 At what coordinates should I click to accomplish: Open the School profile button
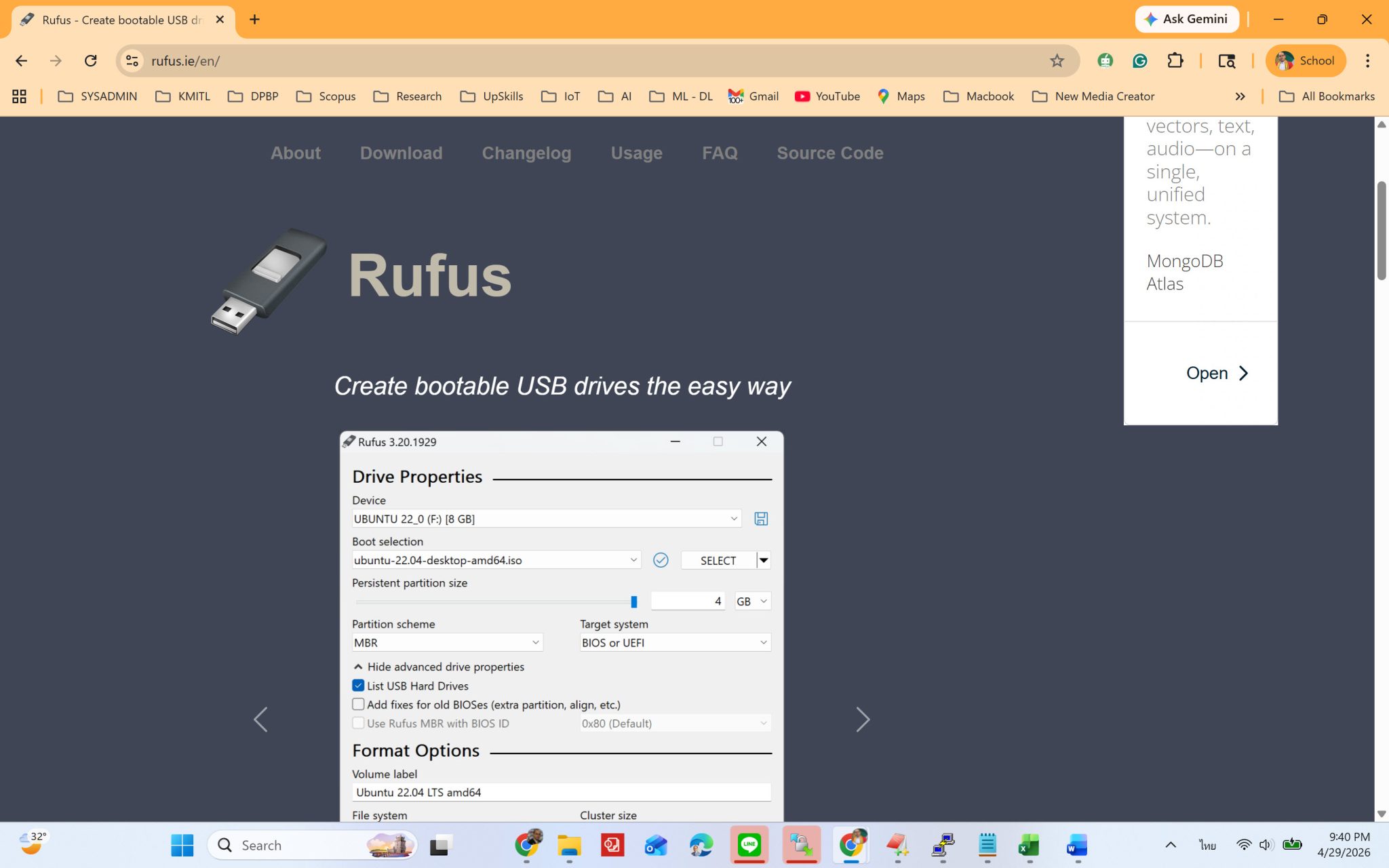[x=1305, y=61]
